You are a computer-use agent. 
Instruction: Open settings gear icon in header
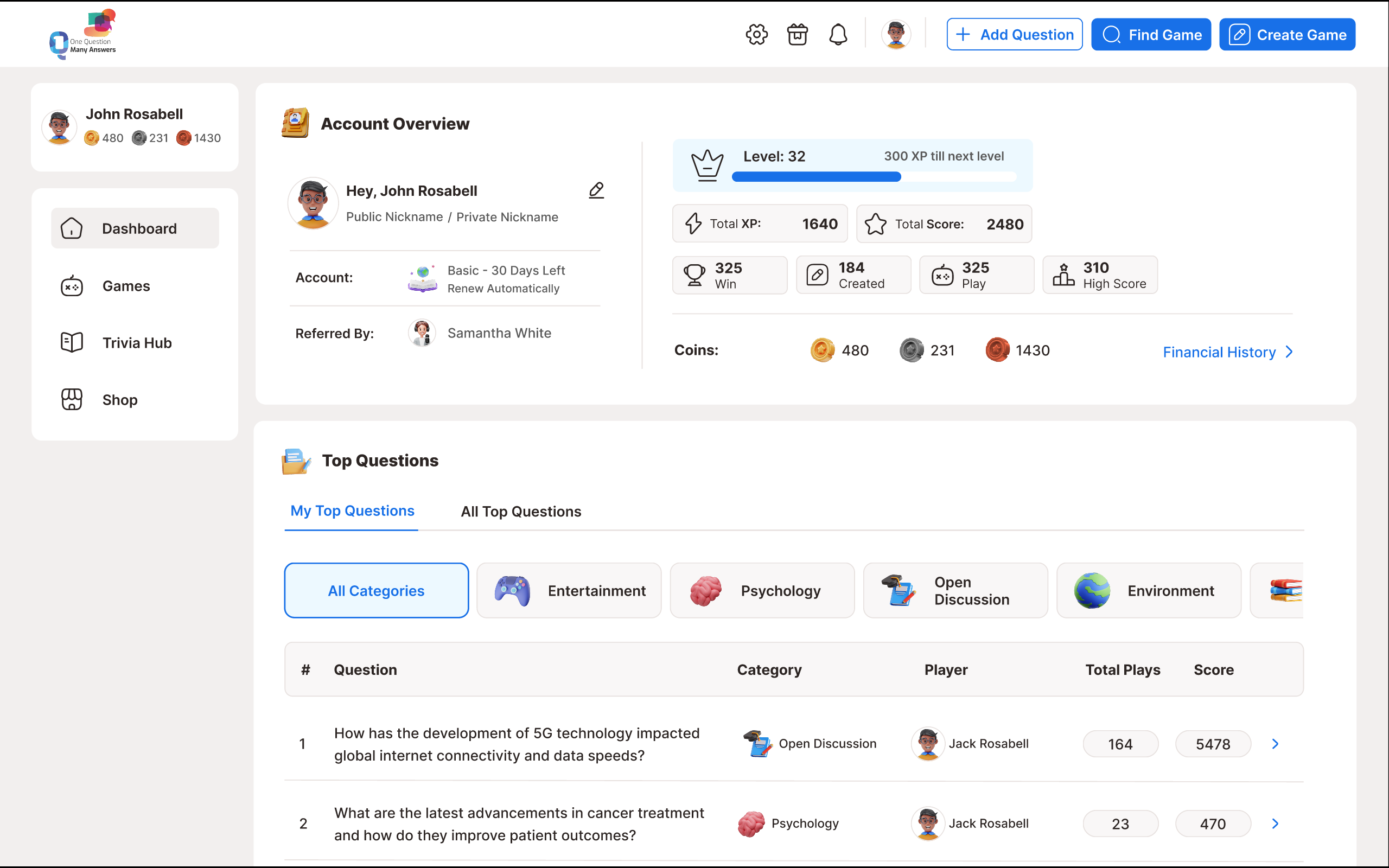756,34
